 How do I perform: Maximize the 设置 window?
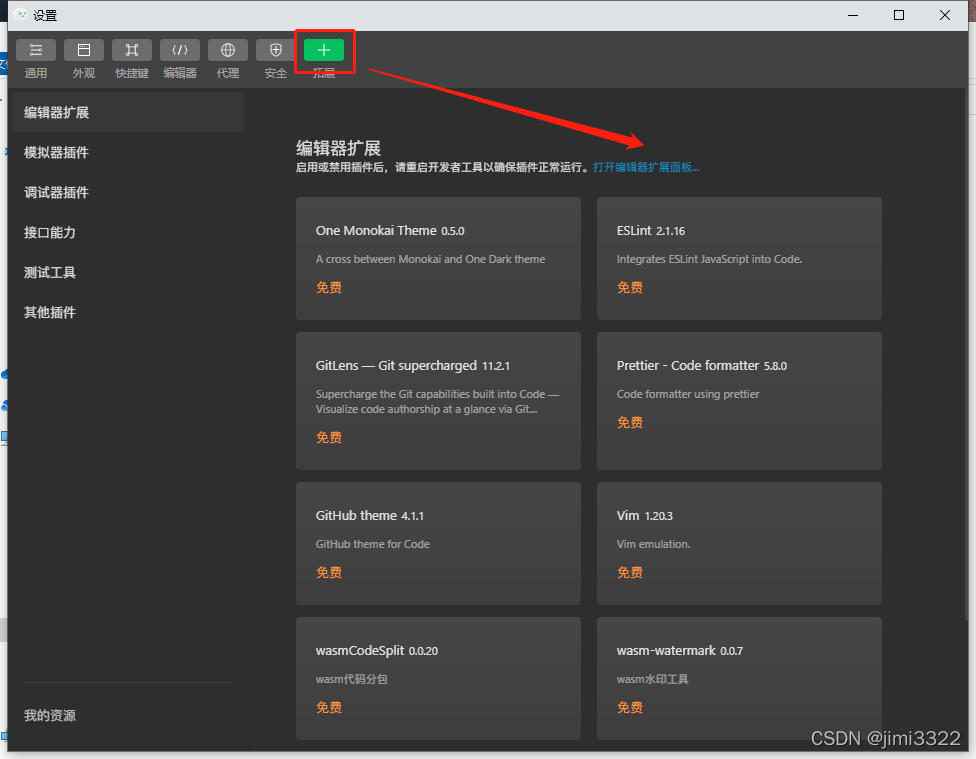899,15
